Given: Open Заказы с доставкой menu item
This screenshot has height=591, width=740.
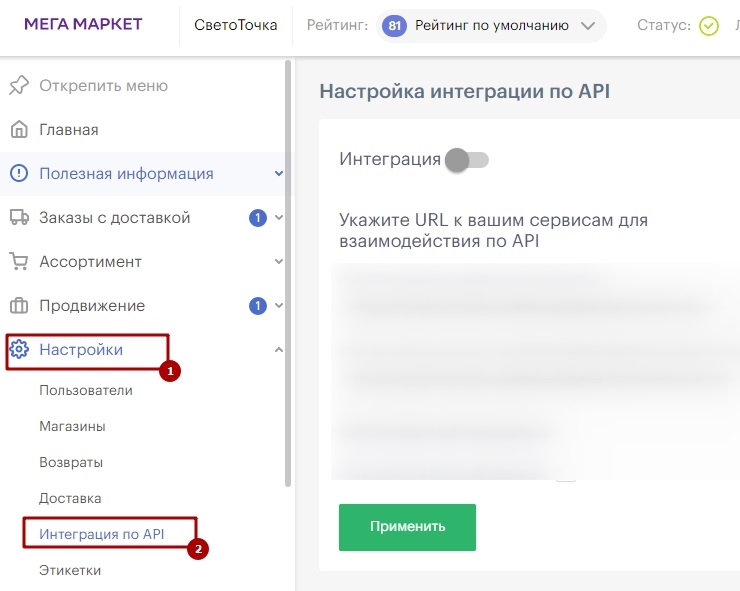Looking at the screenshot, I should 115,217.
